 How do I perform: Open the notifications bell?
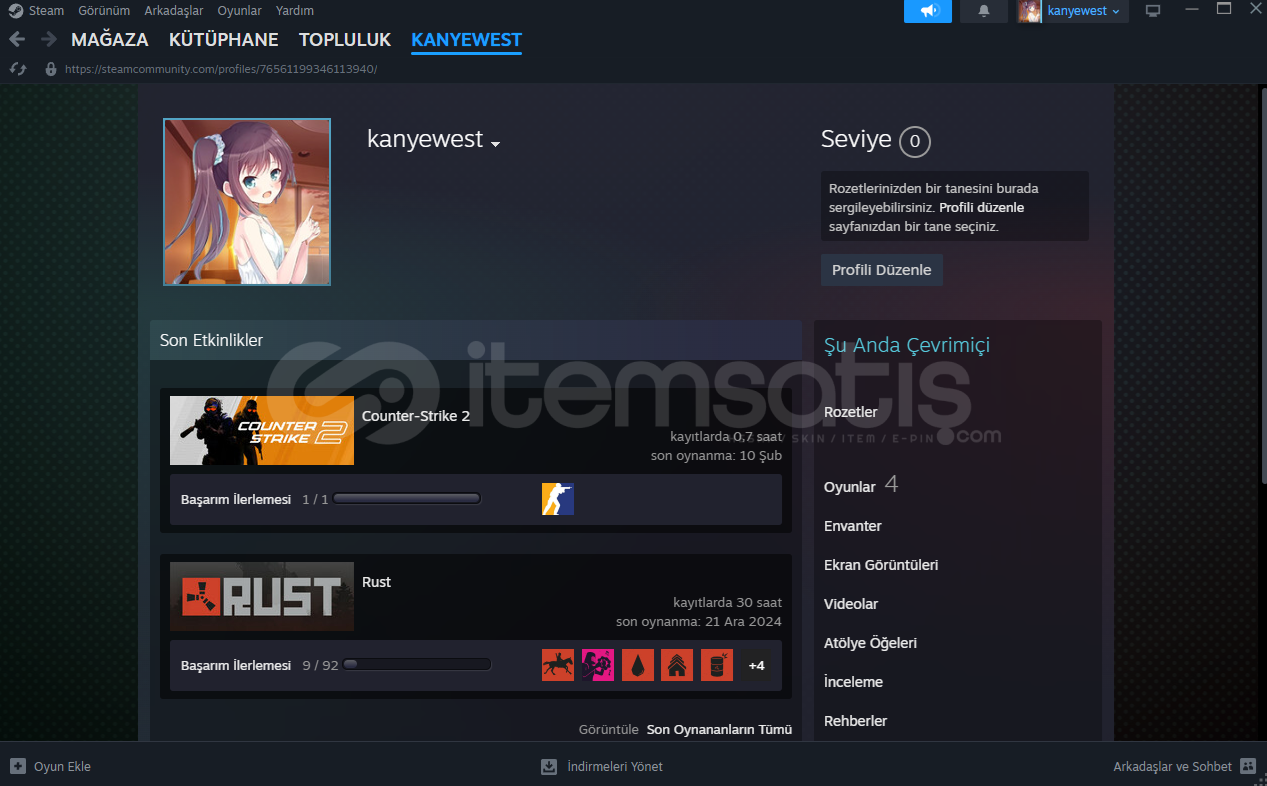[x=984, y=11]
